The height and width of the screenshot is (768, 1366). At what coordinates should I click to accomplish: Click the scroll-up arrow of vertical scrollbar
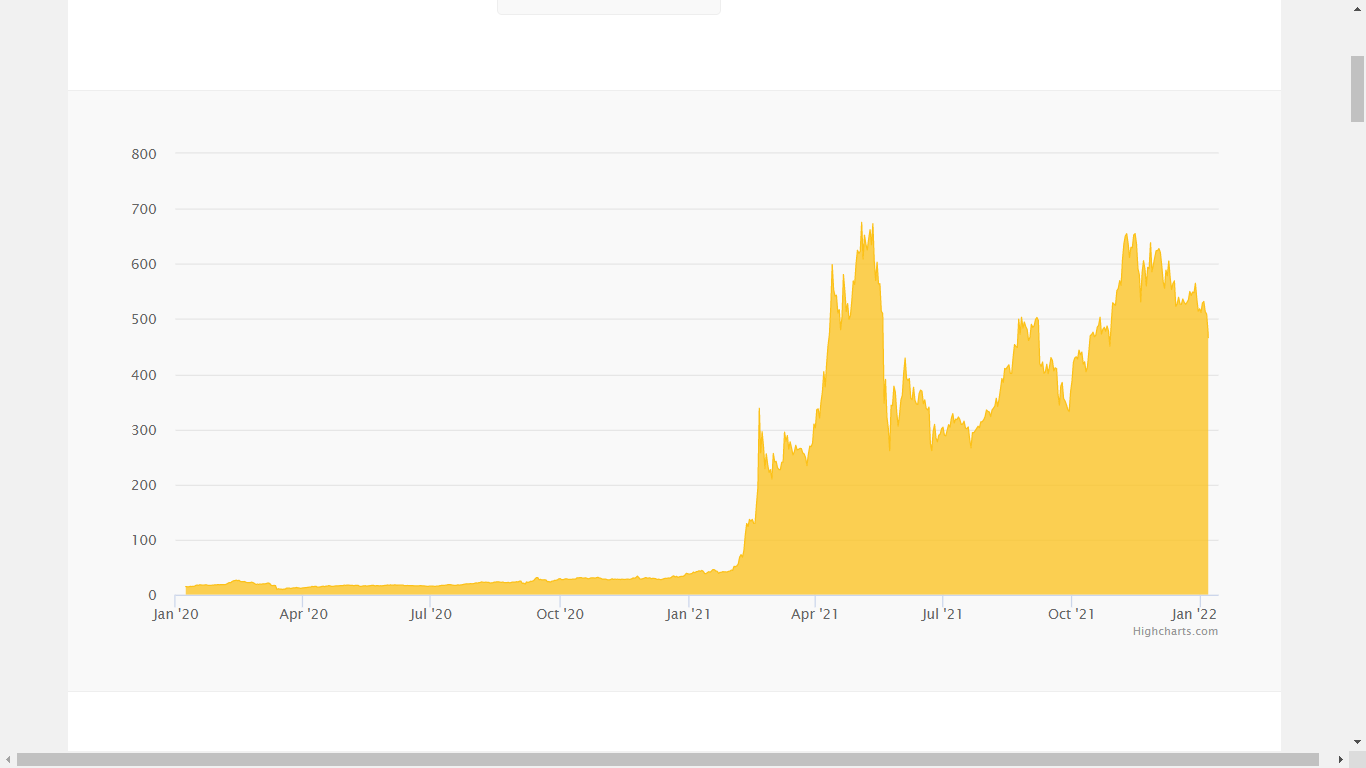pos(1357,7)
